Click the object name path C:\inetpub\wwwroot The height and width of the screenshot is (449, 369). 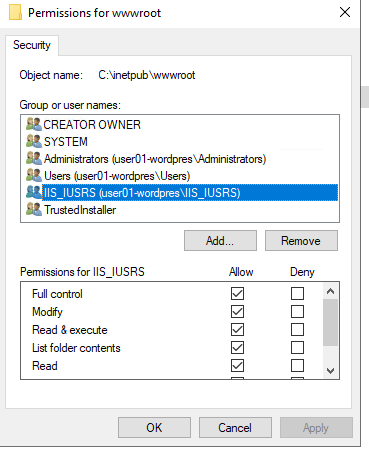(147, 75)
